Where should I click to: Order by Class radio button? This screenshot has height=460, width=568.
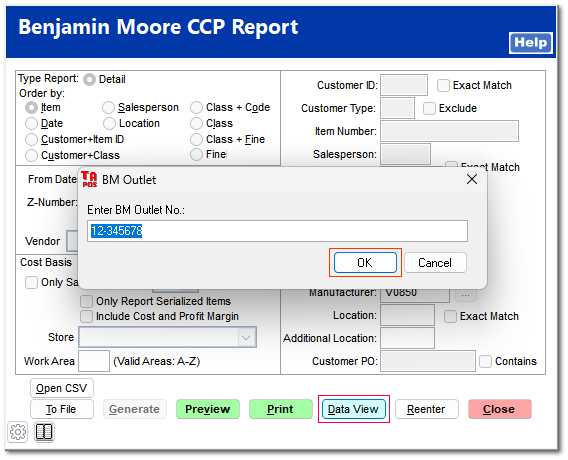point(196,124)
